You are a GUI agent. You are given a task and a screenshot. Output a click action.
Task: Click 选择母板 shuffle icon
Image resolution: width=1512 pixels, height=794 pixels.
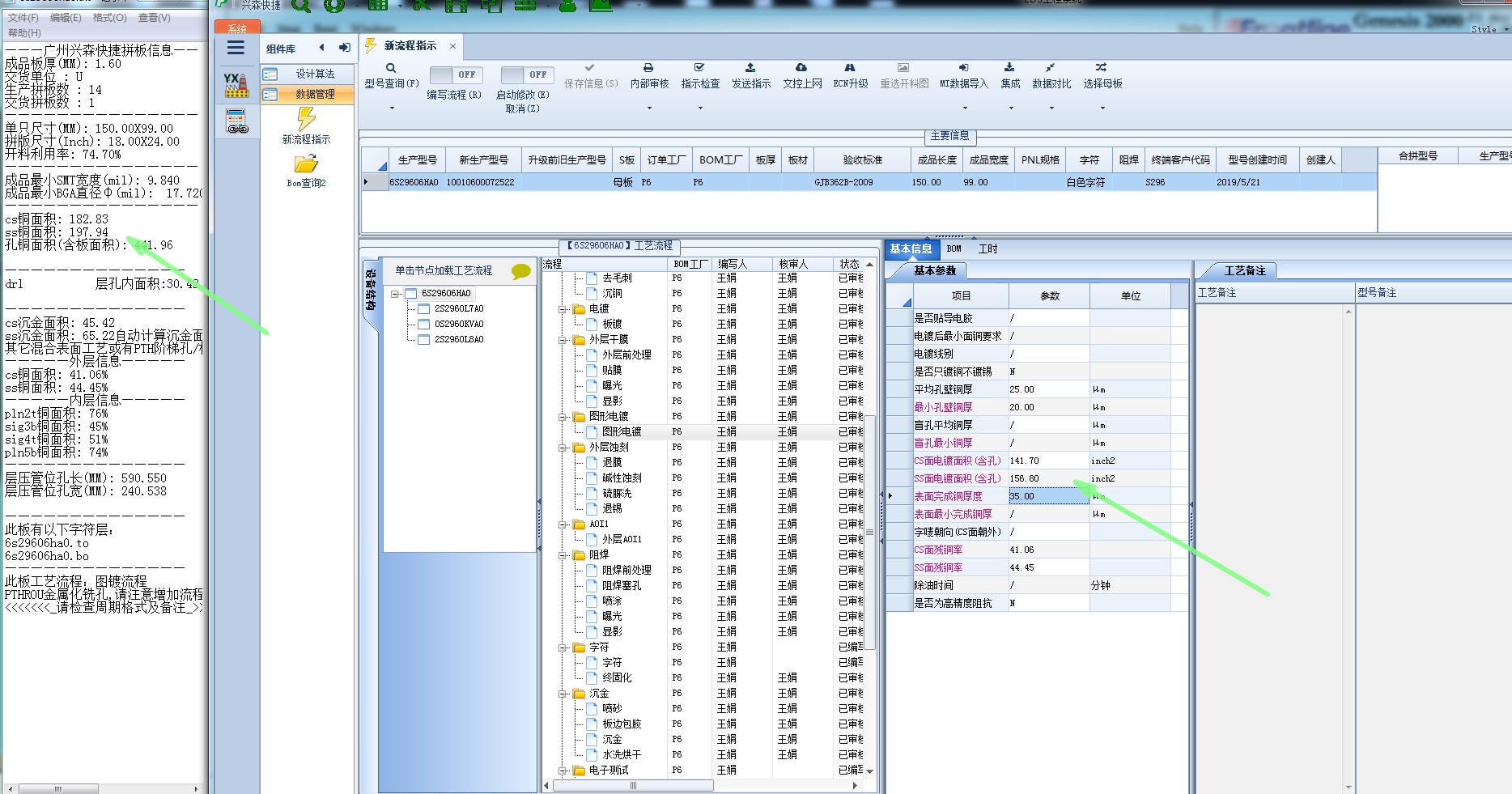[x=1101, y=68]
